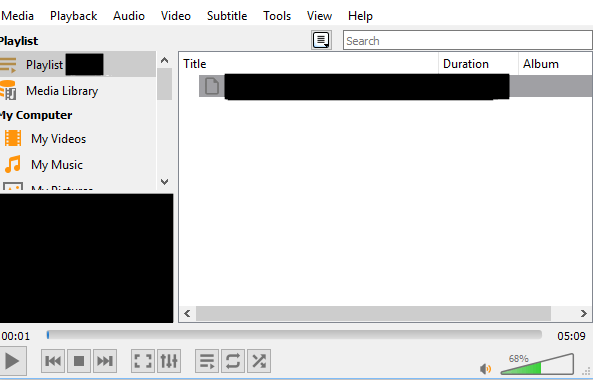Click playlist horizontal scroll right arrow
This screenshot has width=593, height=380.
(584, 313)
